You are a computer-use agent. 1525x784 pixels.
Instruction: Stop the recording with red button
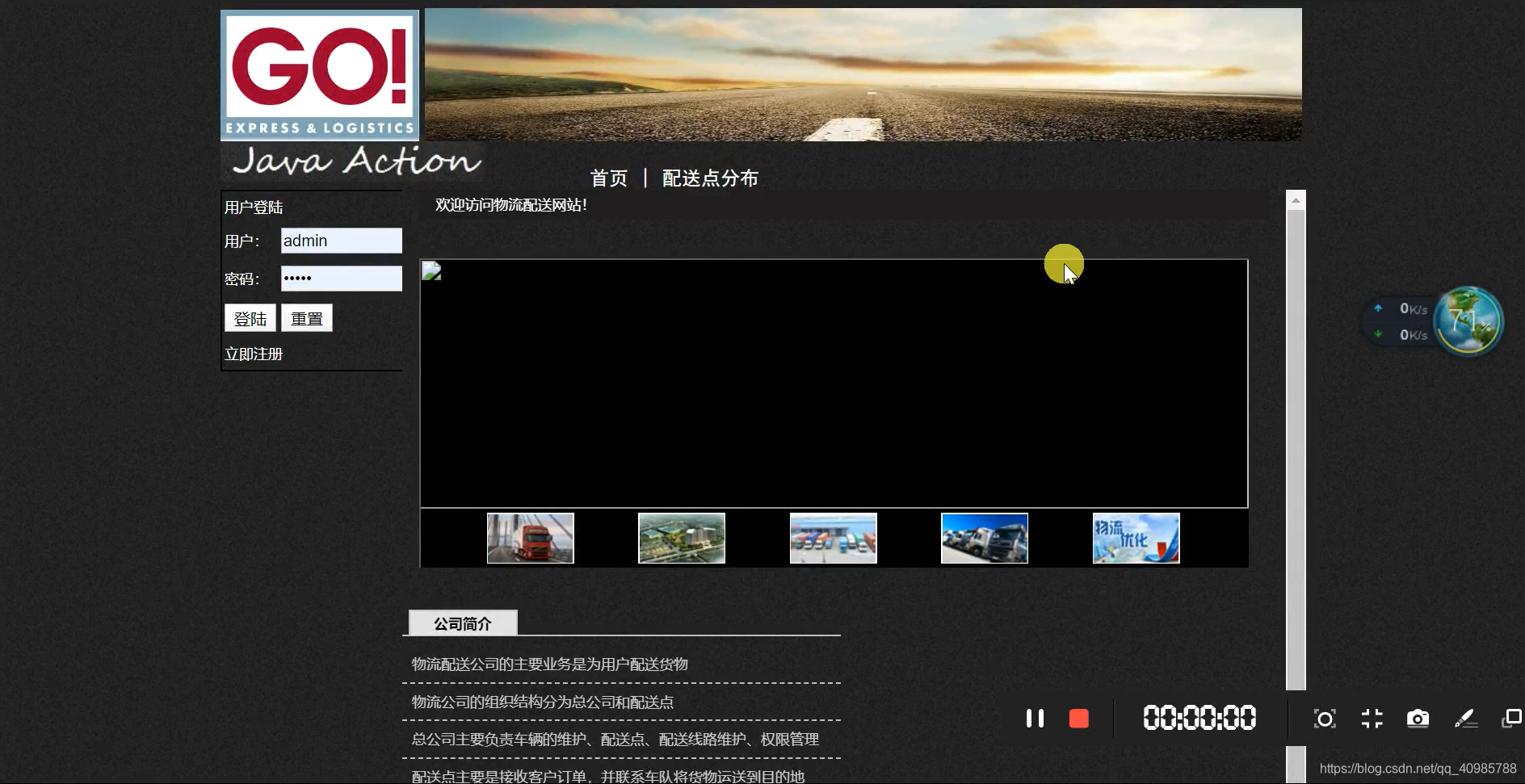(1078, 718)
